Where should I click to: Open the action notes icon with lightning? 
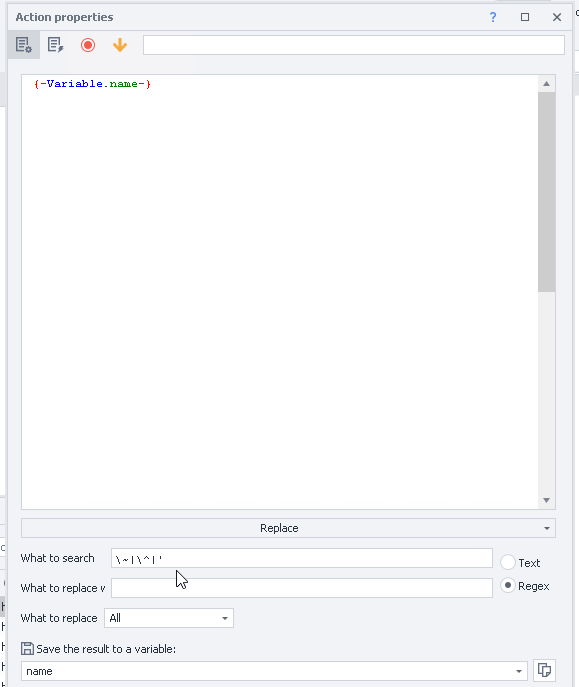pyautogui.click(x=56, y=45)
